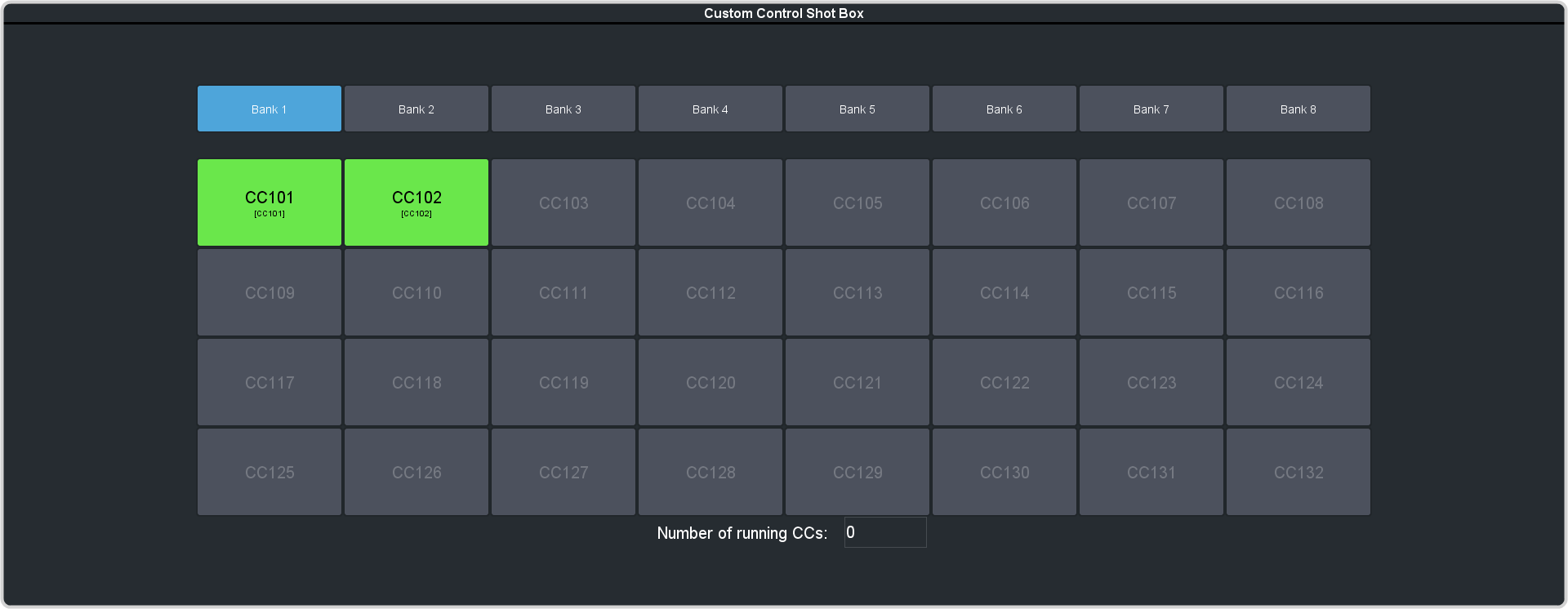Click the Number of running CCs field
This screenshot has width=1568, height=609.
(885, 532)
